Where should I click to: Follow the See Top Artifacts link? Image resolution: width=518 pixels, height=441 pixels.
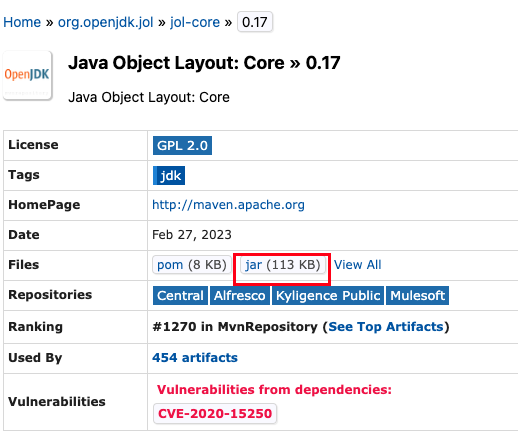386,327
